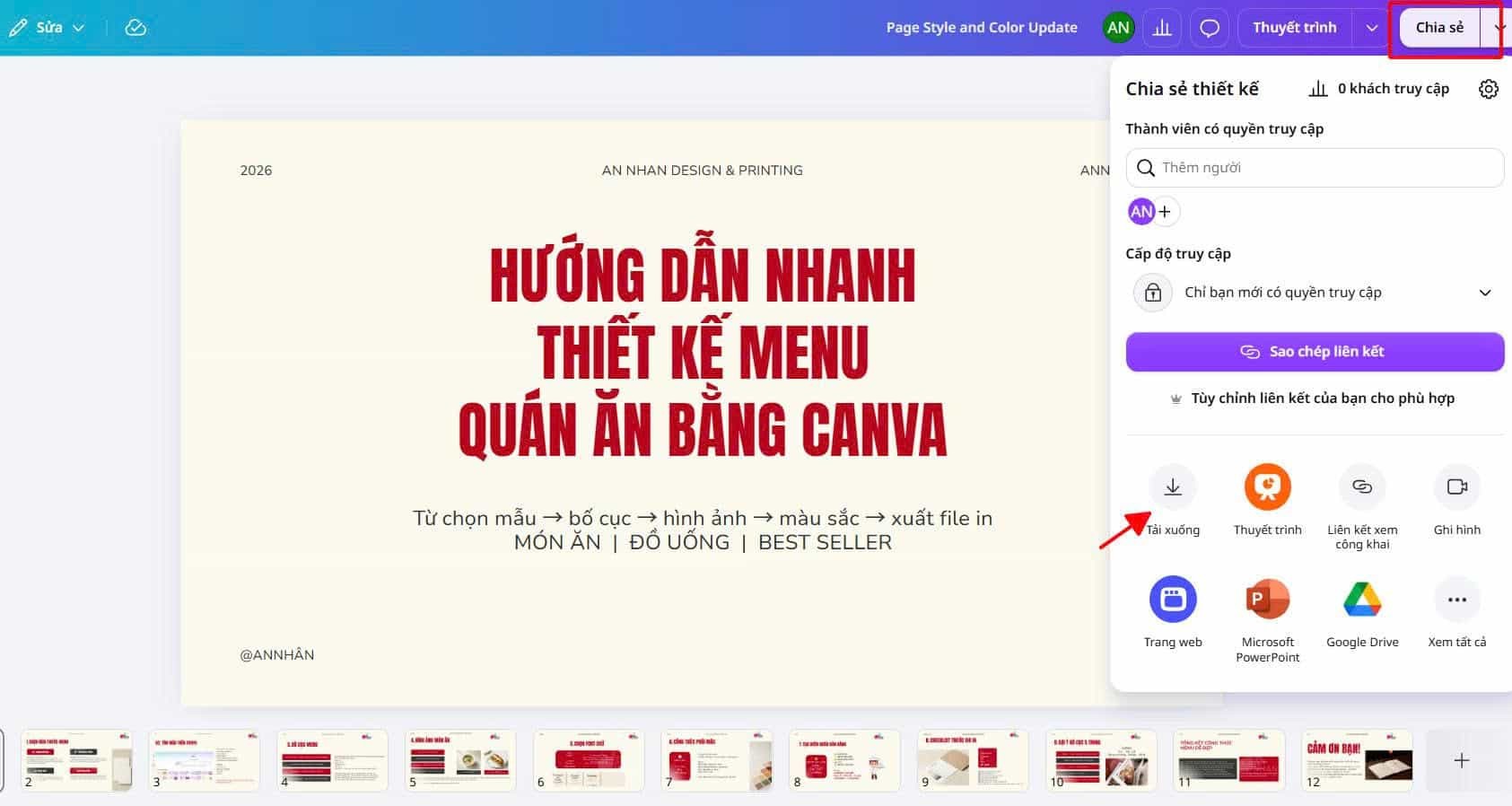Click the cloud save status icon
1512x806 pixels.
[135, 28]
